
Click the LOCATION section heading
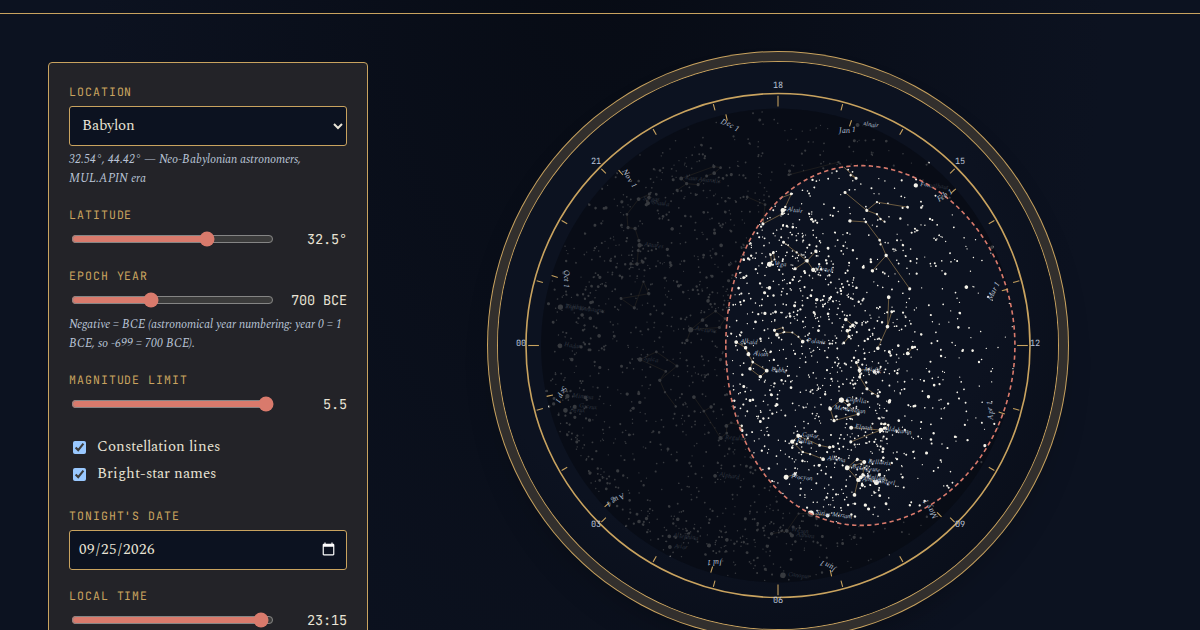[100, 92]
